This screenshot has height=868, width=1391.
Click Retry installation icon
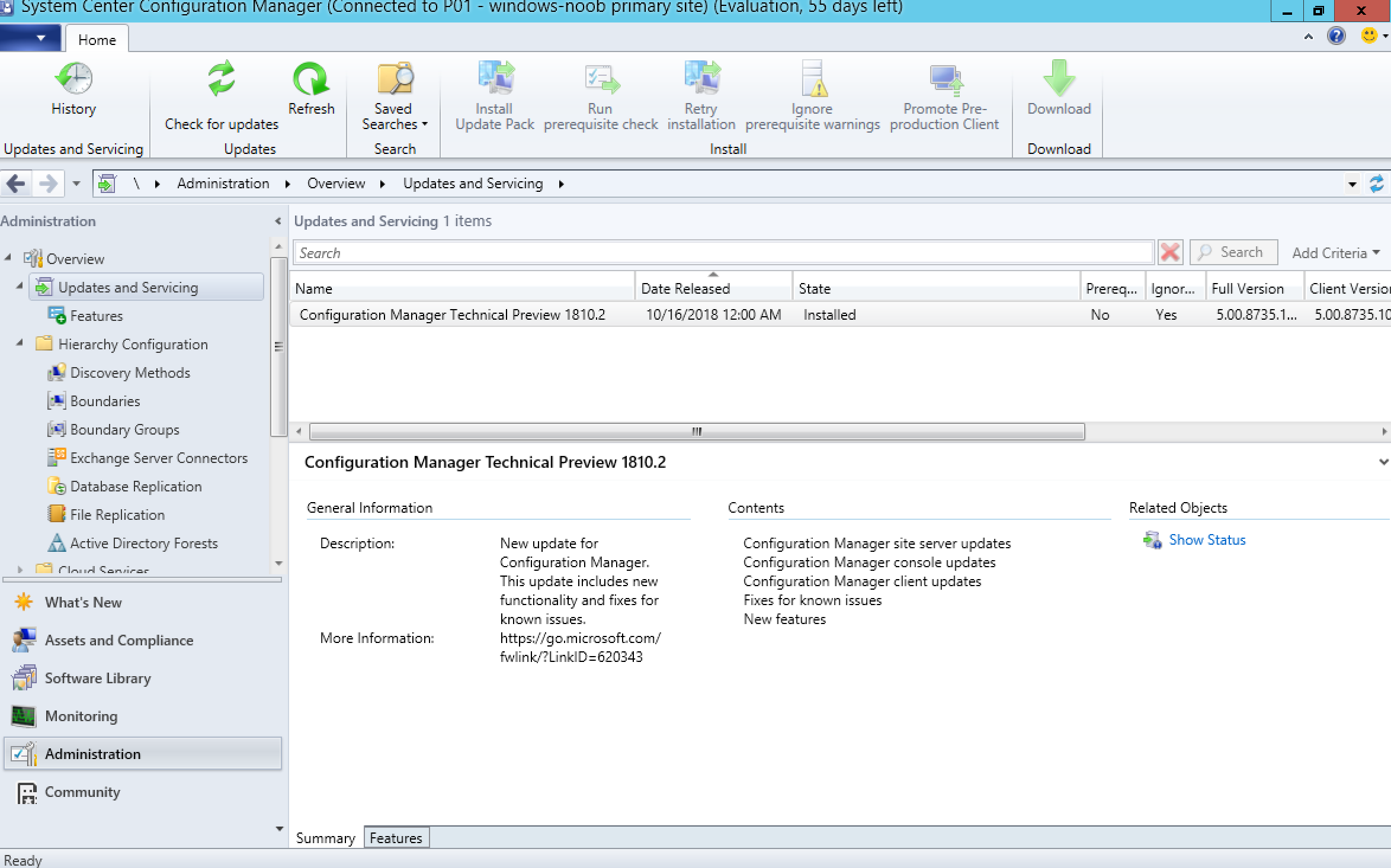pos(702,79)
